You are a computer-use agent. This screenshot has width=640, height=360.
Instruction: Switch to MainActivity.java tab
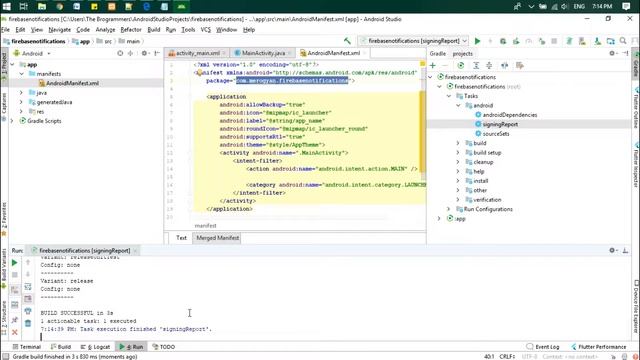pos(263,53)
